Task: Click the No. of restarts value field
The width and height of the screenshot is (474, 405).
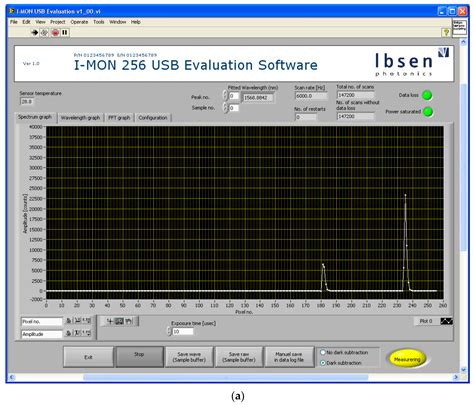Action: pos(306,117)
